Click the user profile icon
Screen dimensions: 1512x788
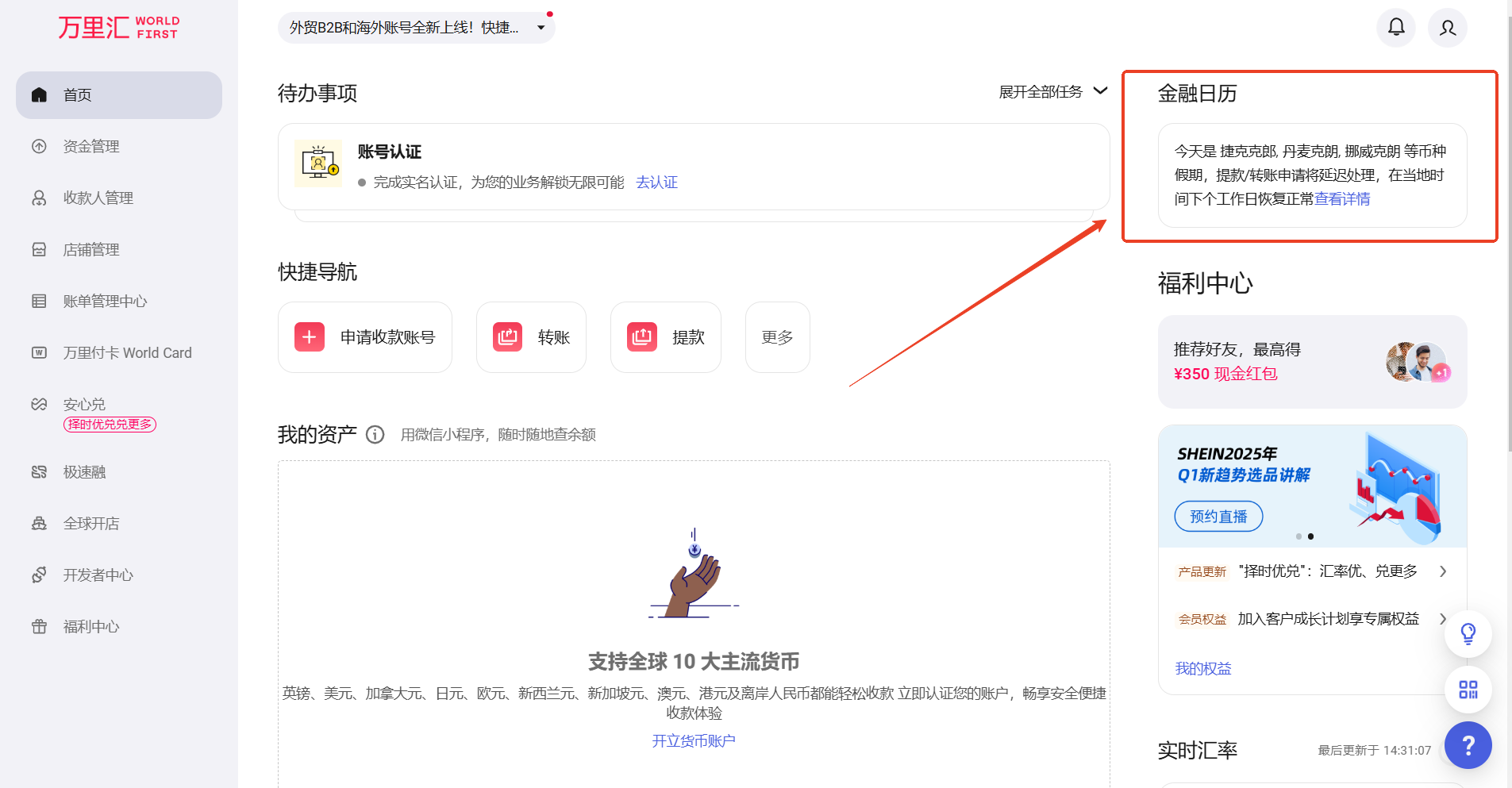pos(1447,28)
